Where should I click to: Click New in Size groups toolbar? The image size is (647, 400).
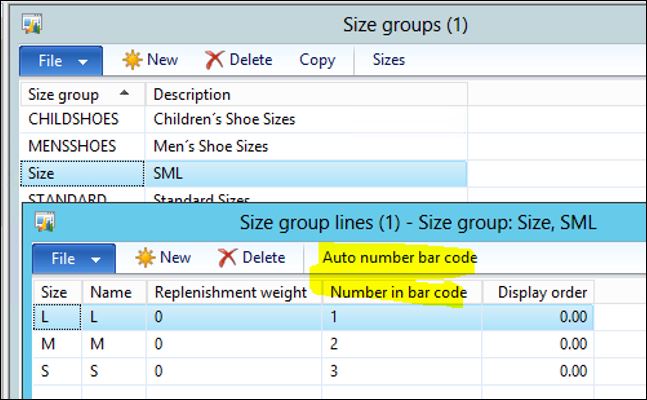coord(150,60)
